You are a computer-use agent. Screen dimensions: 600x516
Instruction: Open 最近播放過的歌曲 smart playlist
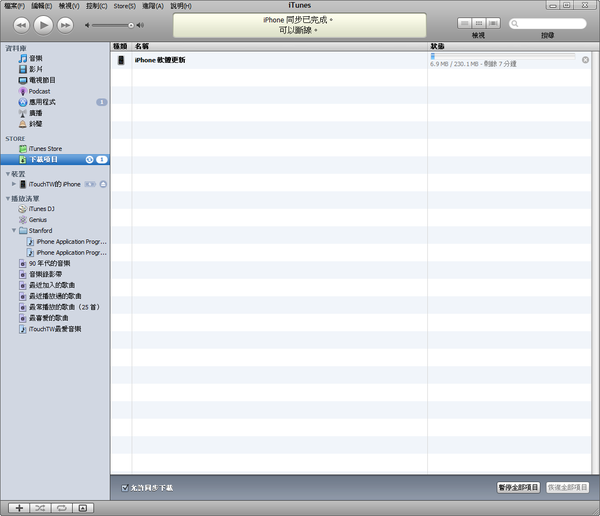click(55, 296)
